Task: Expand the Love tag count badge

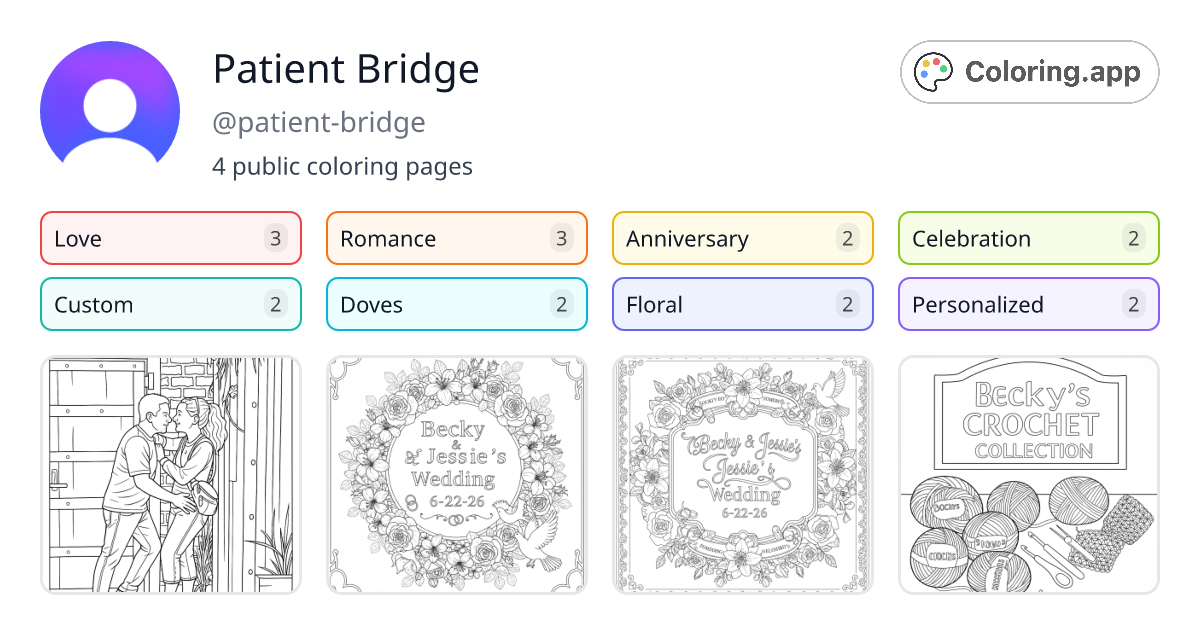Action: click(276, 238)
